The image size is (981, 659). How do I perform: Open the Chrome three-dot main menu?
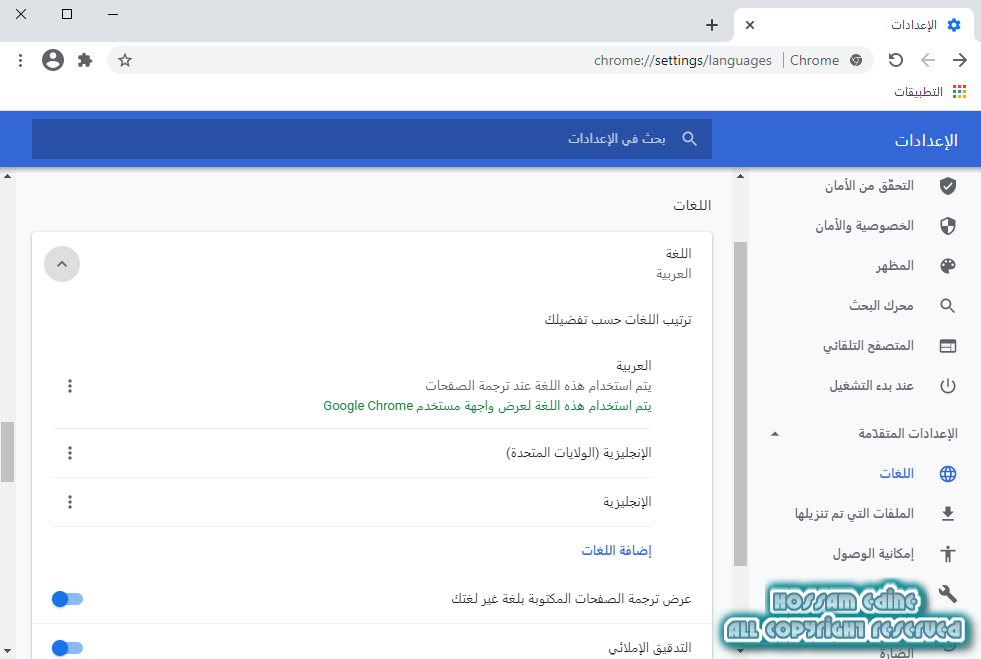[x=21, y=60]
